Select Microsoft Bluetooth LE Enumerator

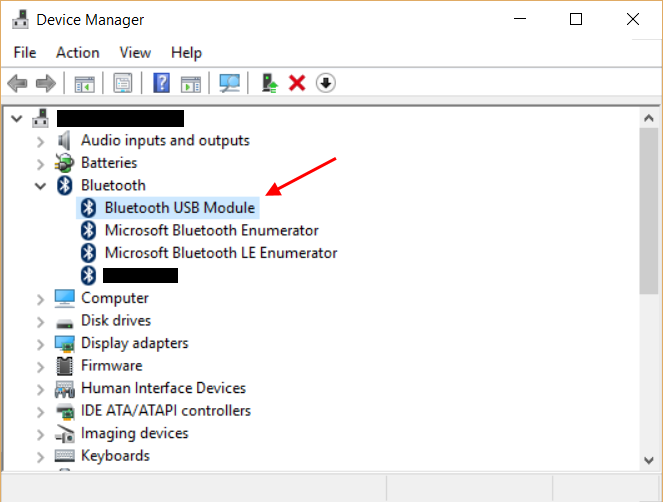click(x=221, y=253)
